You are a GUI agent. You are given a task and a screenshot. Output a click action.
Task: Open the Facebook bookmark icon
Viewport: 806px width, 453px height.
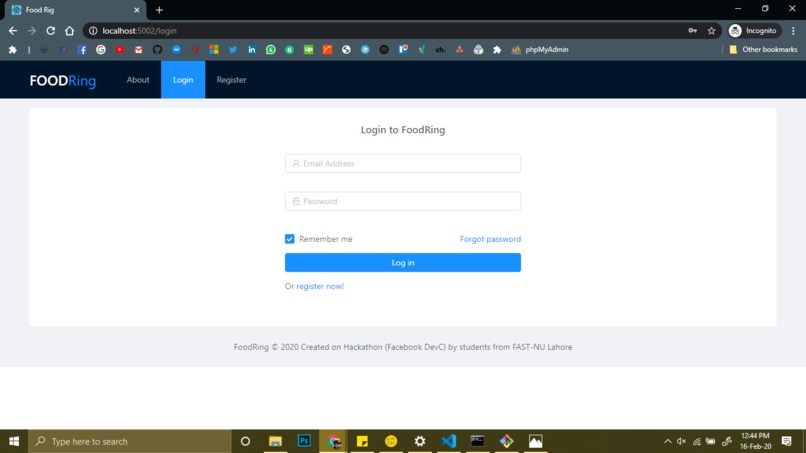click(x=82, y=50)
